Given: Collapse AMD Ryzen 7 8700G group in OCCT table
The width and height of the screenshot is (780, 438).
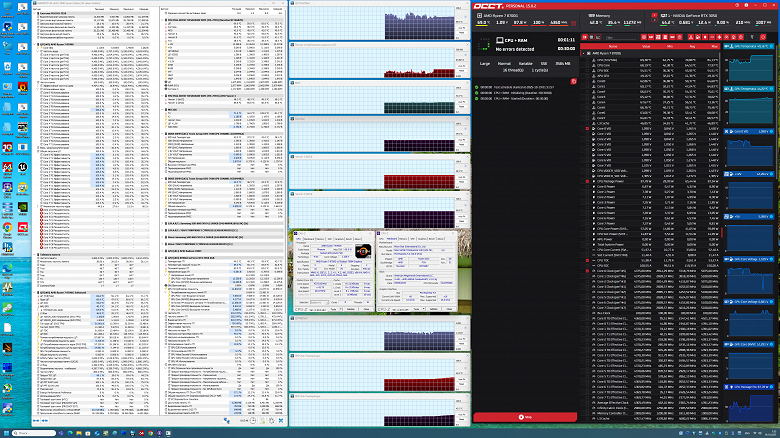Looking at the screenshot, I should (583, 53).
